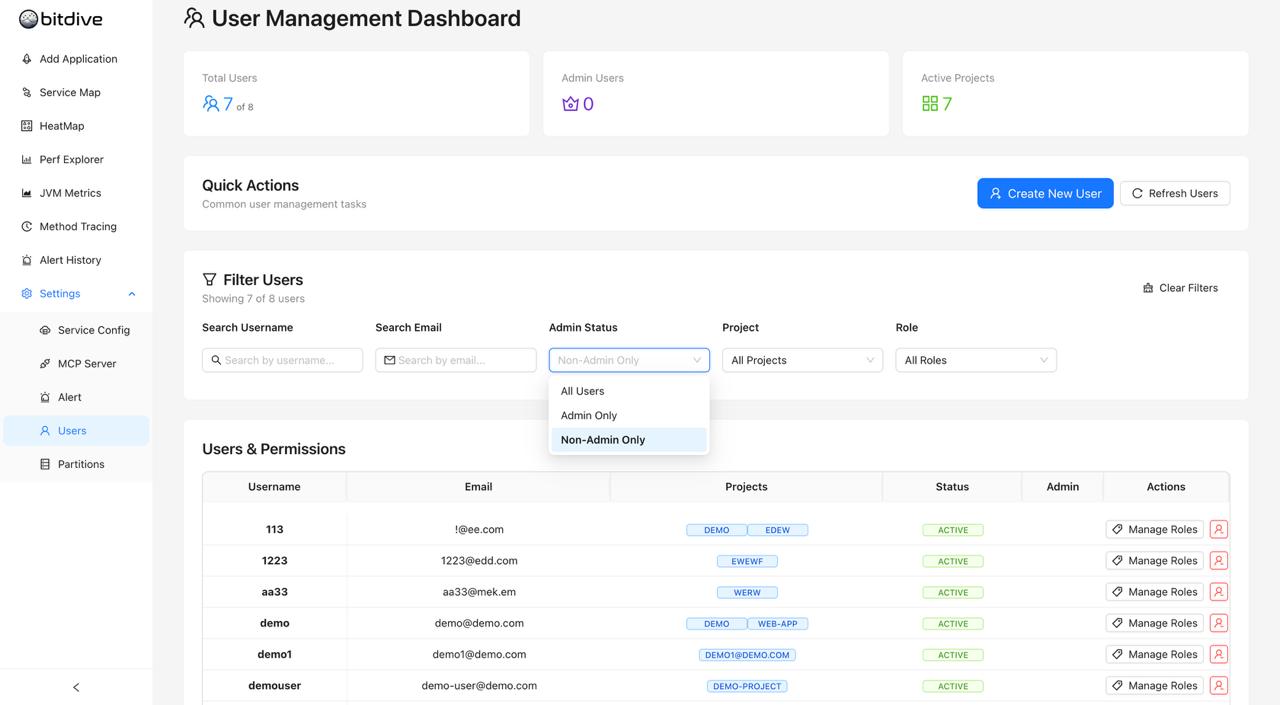The width and height of the screenshot is (1280, 705).
Task: Click the EWEWF project tag
Action: click(747, 561)
